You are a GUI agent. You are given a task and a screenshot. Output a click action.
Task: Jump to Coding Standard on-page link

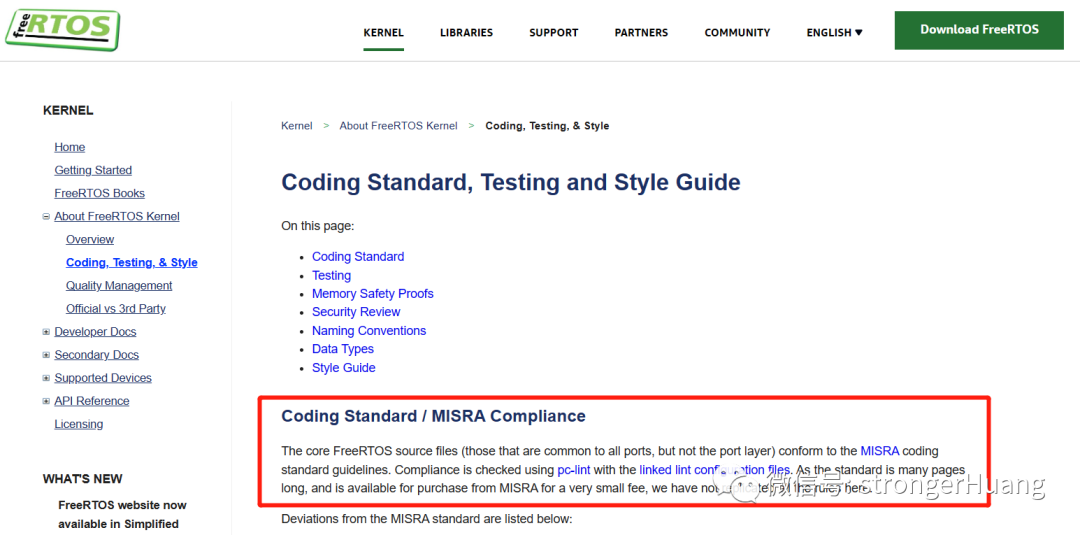click(358, 257)
